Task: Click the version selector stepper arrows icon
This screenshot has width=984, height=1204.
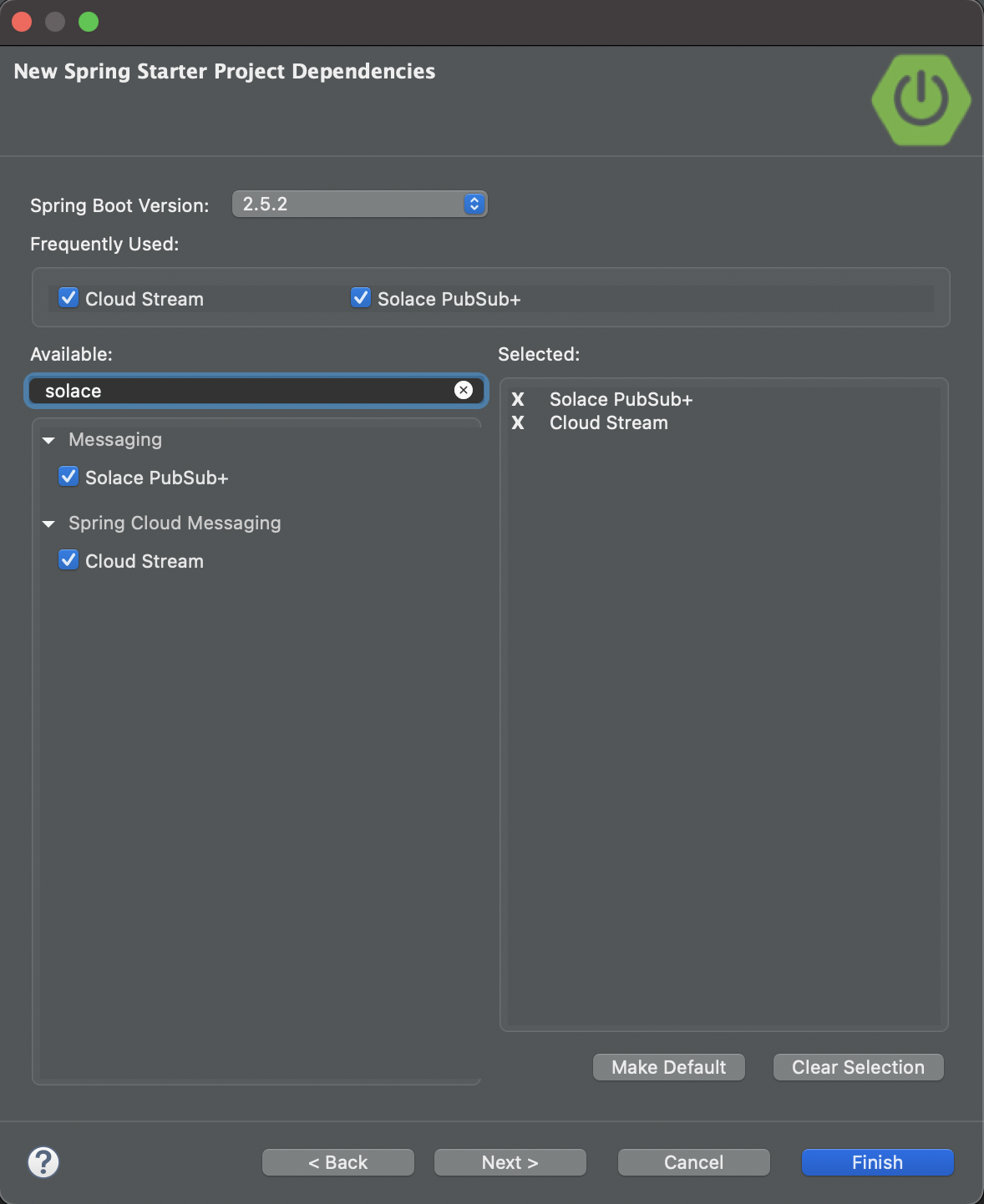Action: click(x=473, y=203)
